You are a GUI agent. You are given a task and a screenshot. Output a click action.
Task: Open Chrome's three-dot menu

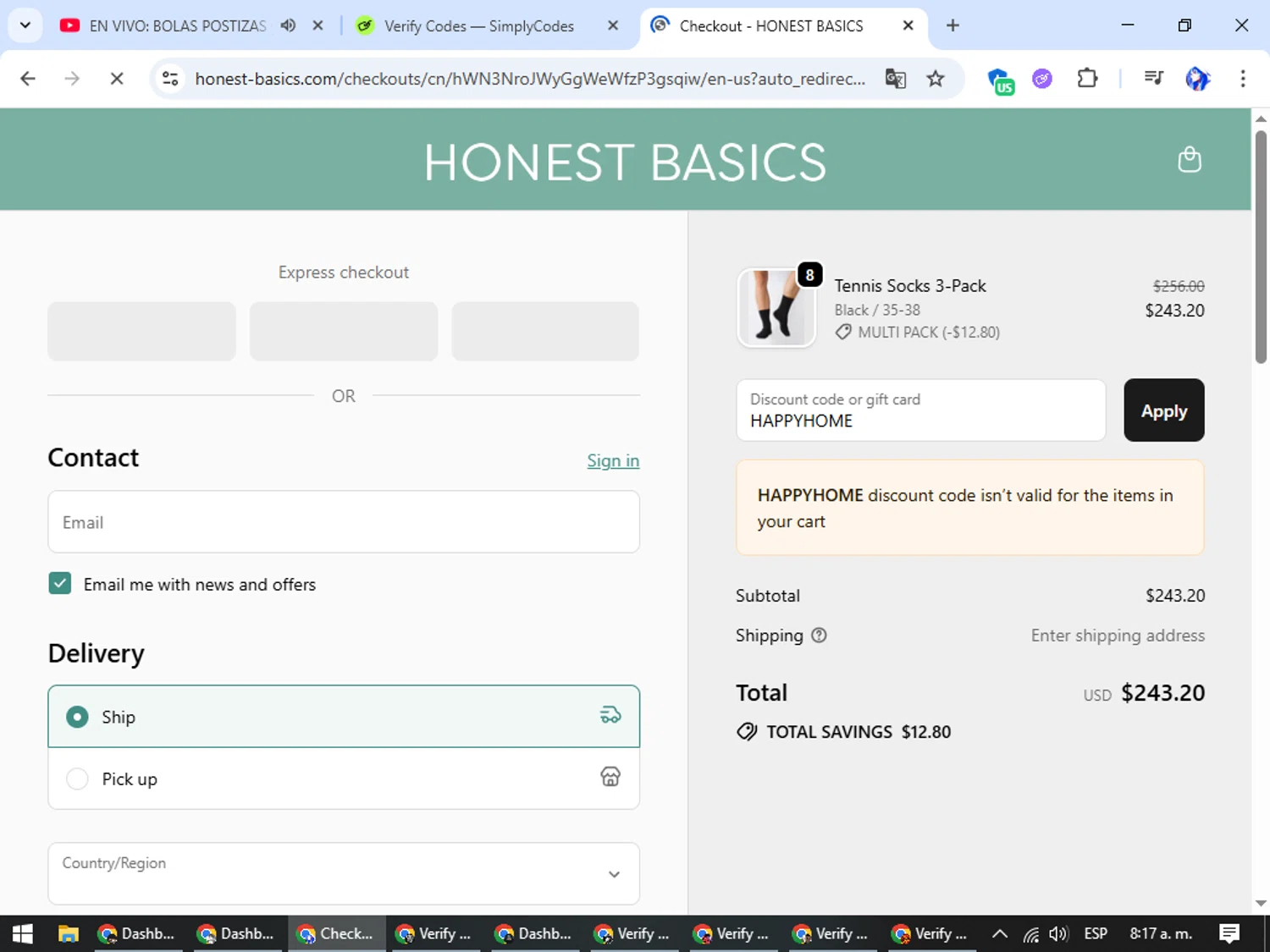point(1243,79)
